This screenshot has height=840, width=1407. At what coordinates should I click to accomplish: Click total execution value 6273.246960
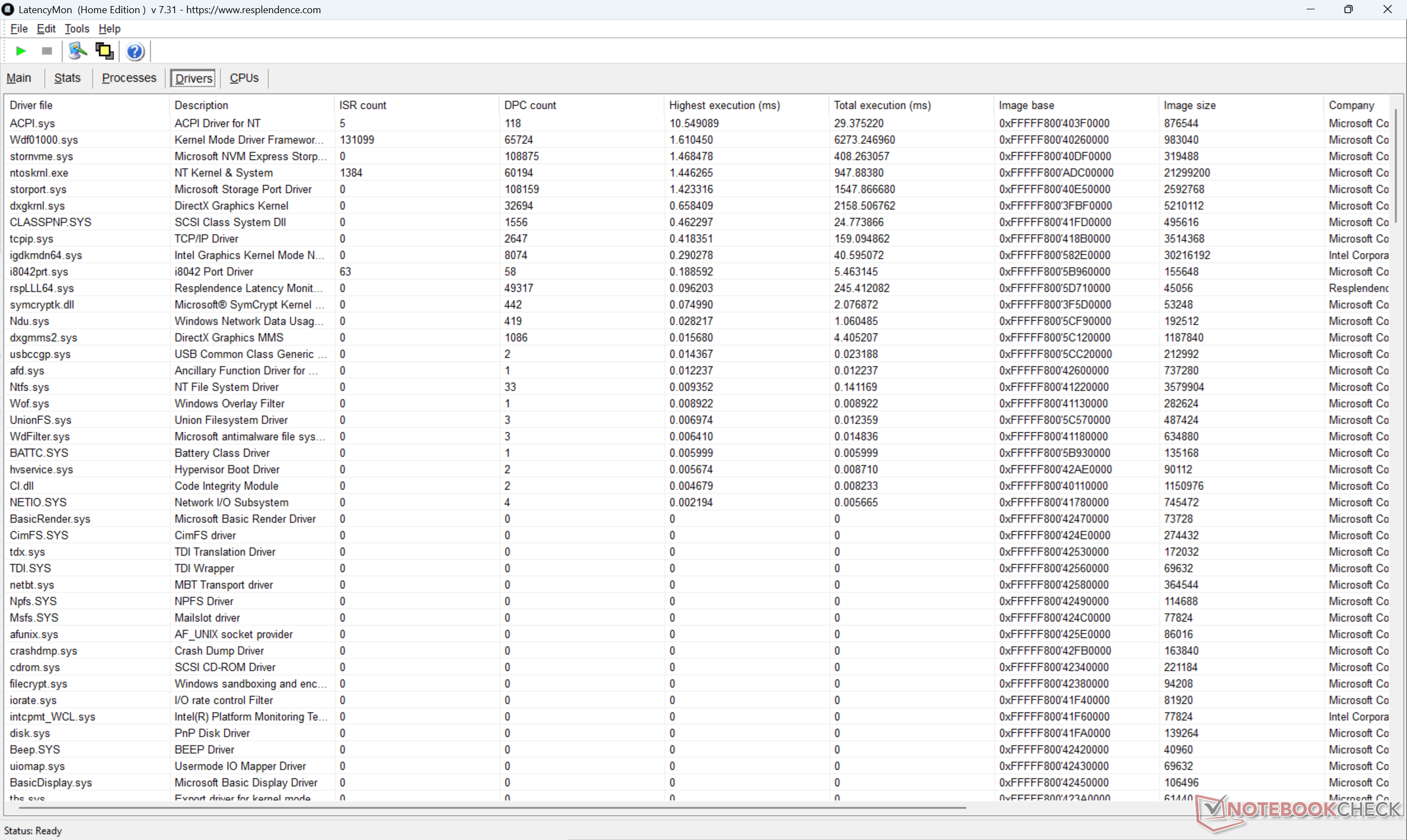[x=865, y=139]
